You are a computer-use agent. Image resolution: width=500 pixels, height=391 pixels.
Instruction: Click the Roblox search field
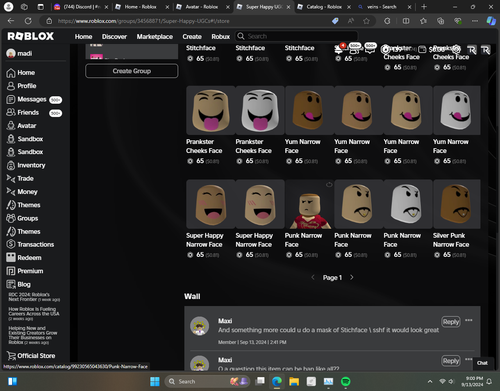point(297,36)
